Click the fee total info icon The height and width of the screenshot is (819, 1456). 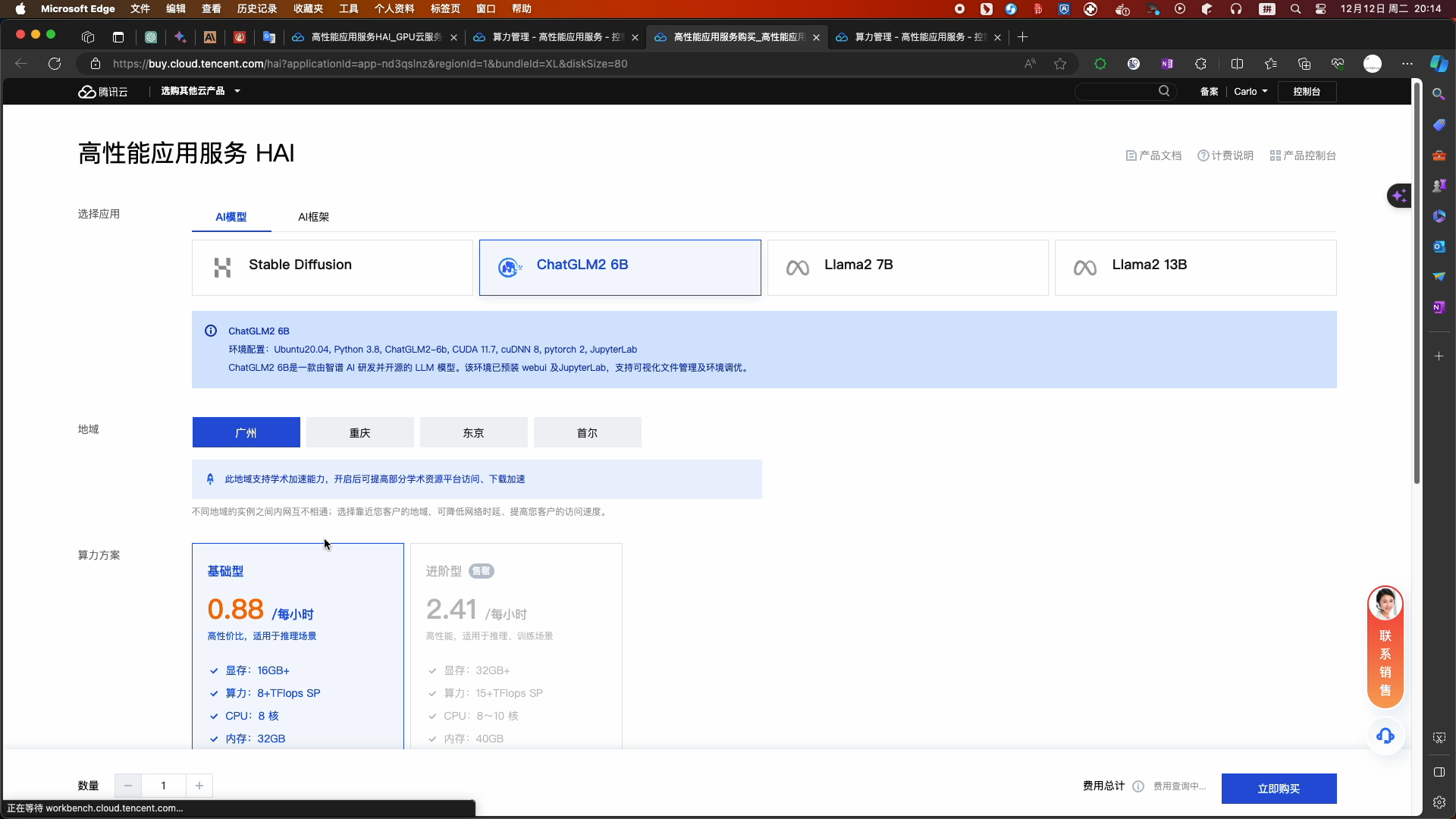[x=1138, y=786]
